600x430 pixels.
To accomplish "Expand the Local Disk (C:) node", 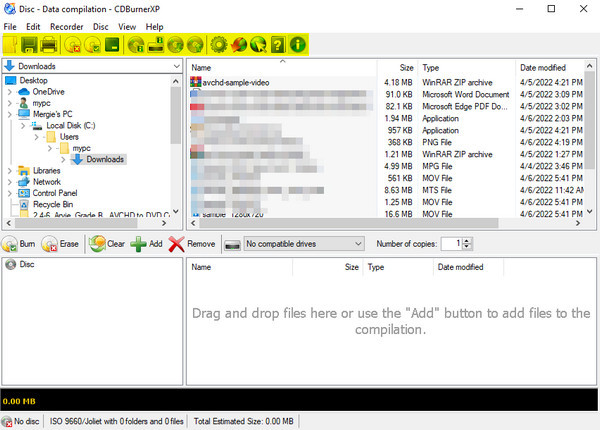I will click(23, 125).
